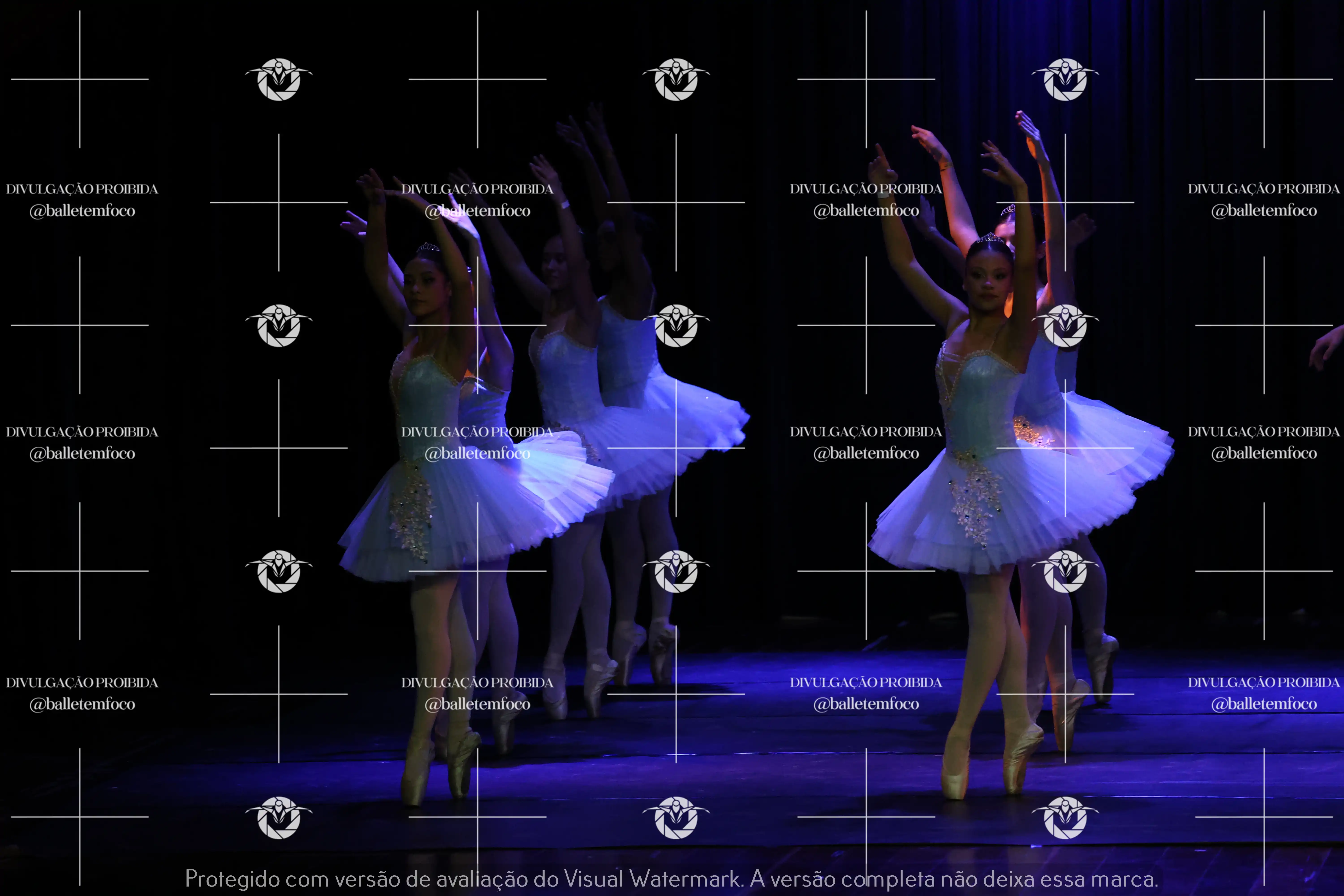Click the crosshair mark over front-right ballerina's tutu
Image resolution: width=1344 pixels, height=896 pixels.
pyautogui.click(x=1065, y=448)
